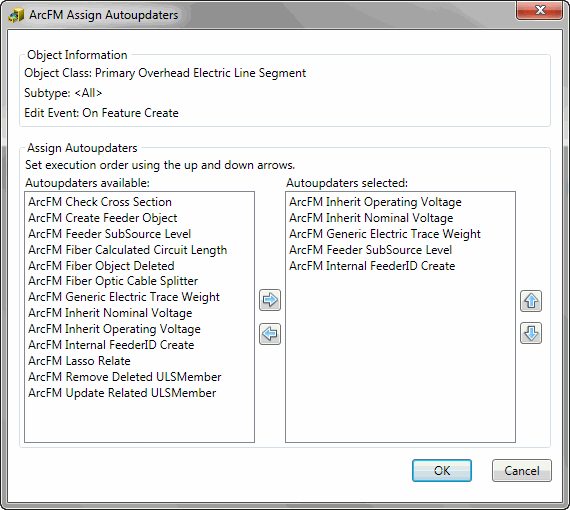Select ArcFM Check Cross Section in available list

pos(100,202)
